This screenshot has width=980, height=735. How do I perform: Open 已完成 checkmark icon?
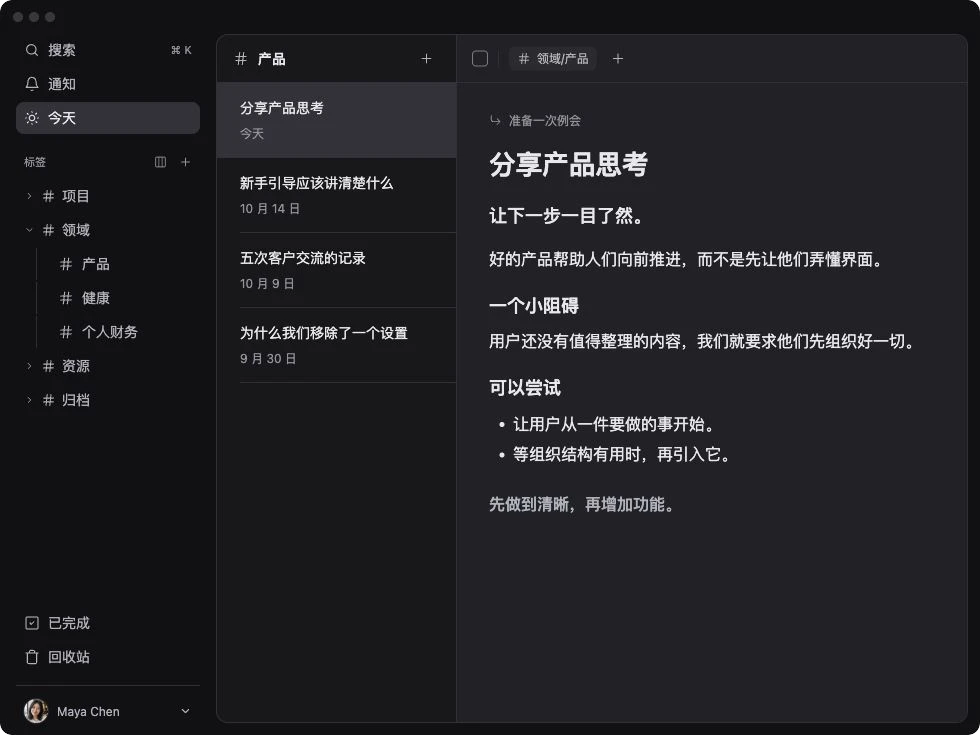coord(32,623)
